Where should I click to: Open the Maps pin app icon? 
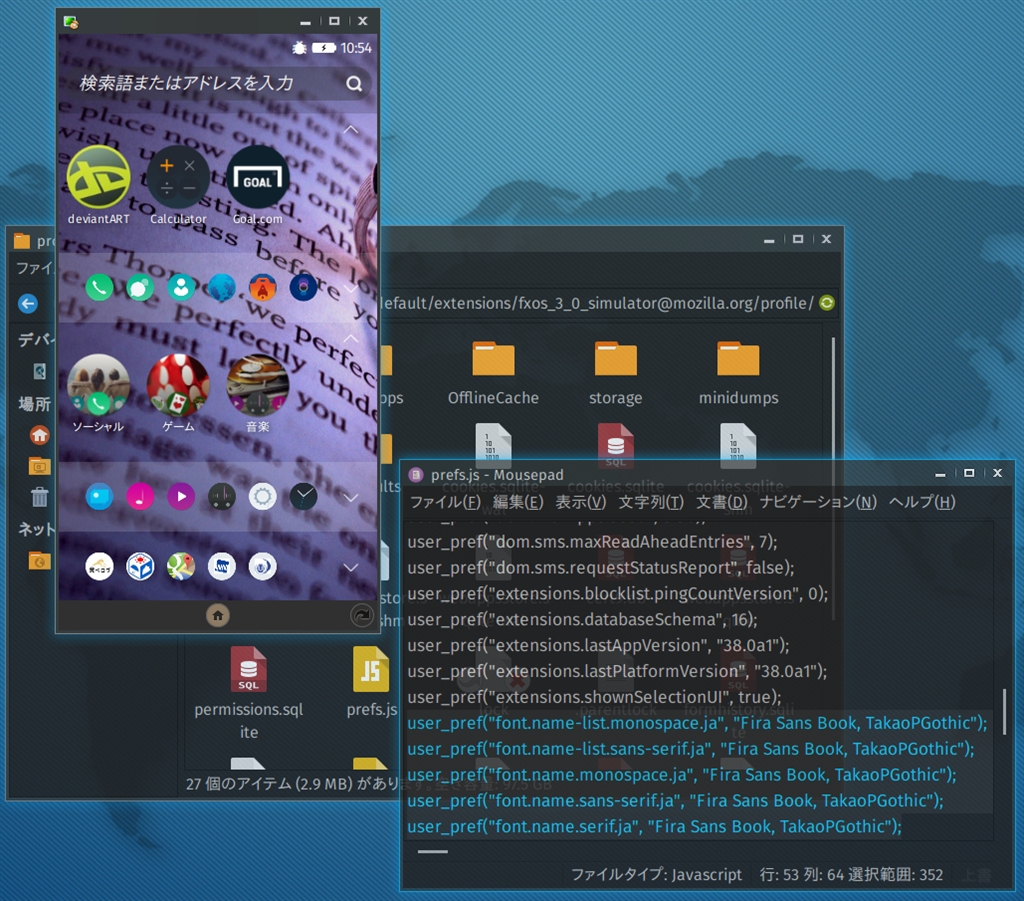tap(181, 567)
